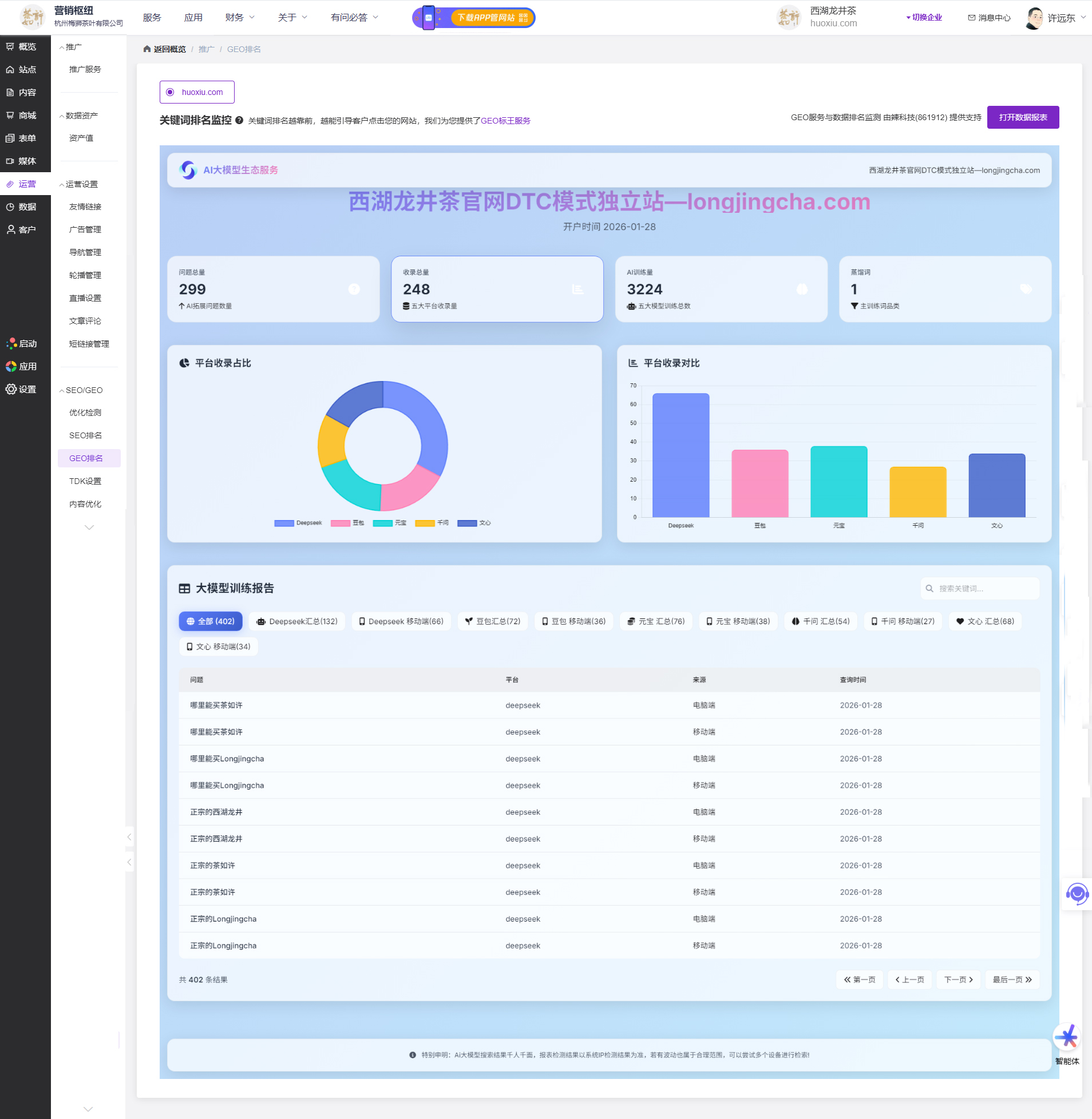This screenshot has height=1119, width=1092.
Task: Open 设置 gear icon in sidebar
Action: click(x=11, y=389)
